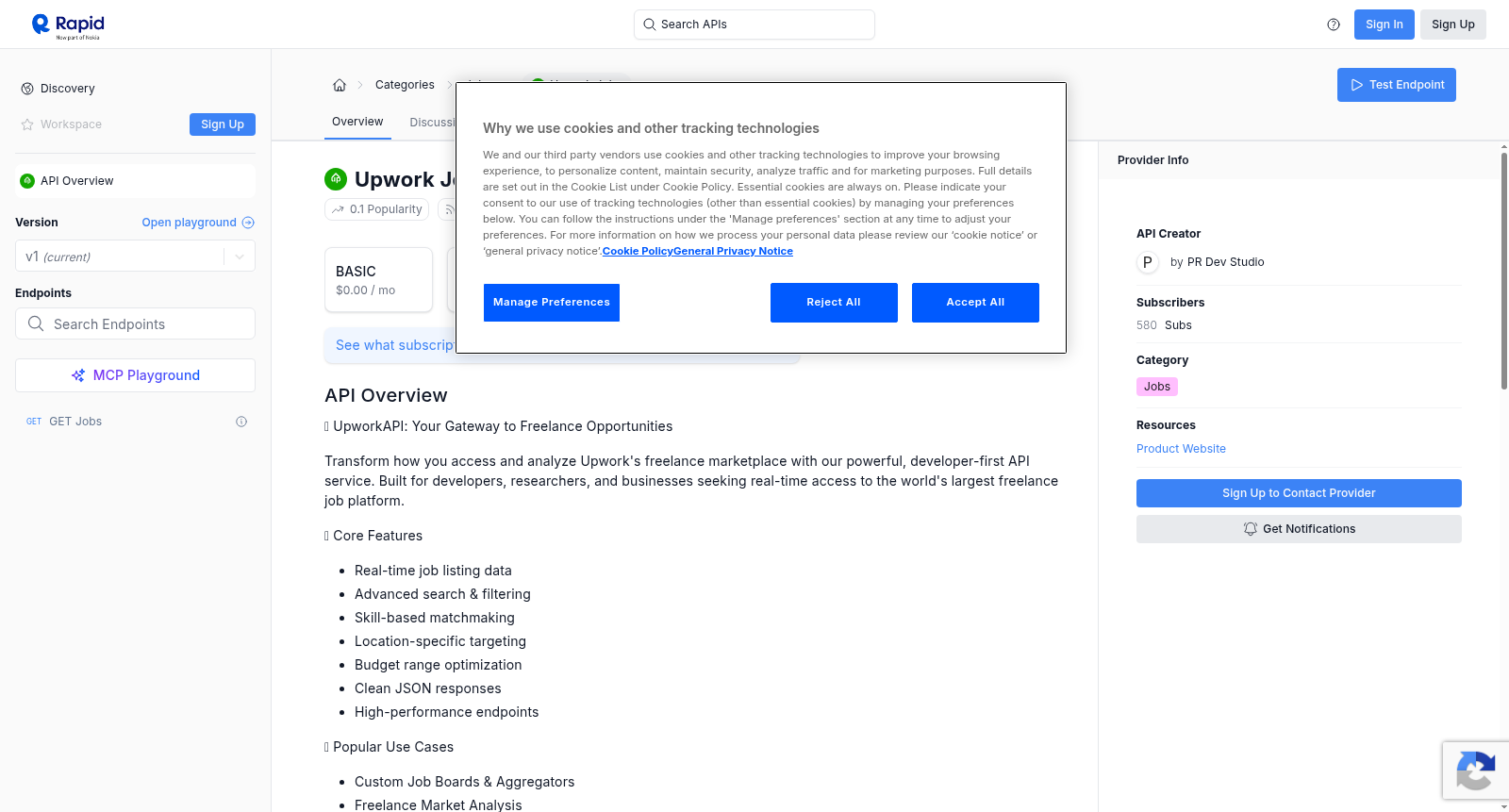Click Sign Up to Contact Provider
The width and height of the screenshot is (1509, 812).
click(x=1299, y=493)
